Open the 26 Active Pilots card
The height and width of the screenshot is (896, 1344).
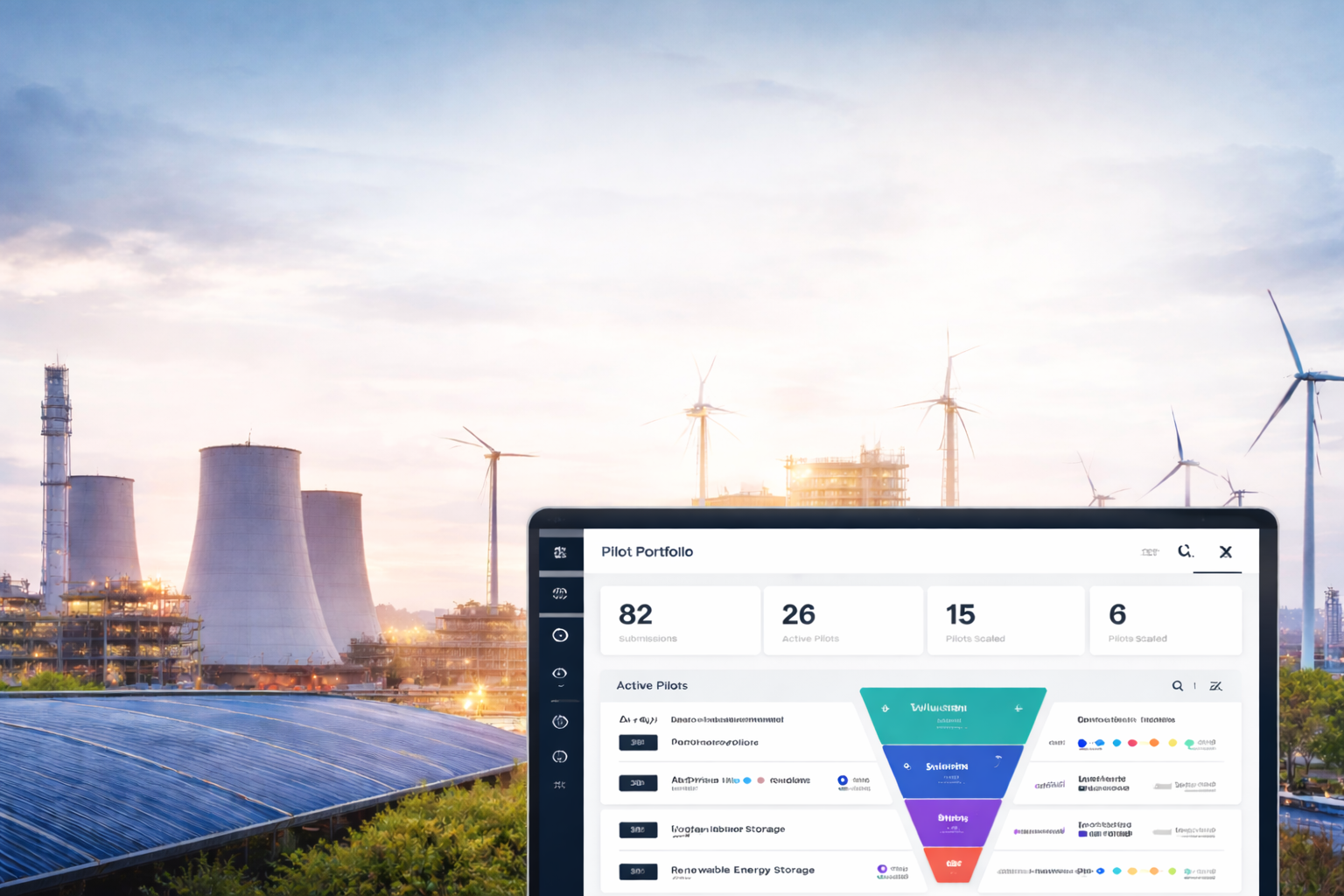click(x=843, y=620)
